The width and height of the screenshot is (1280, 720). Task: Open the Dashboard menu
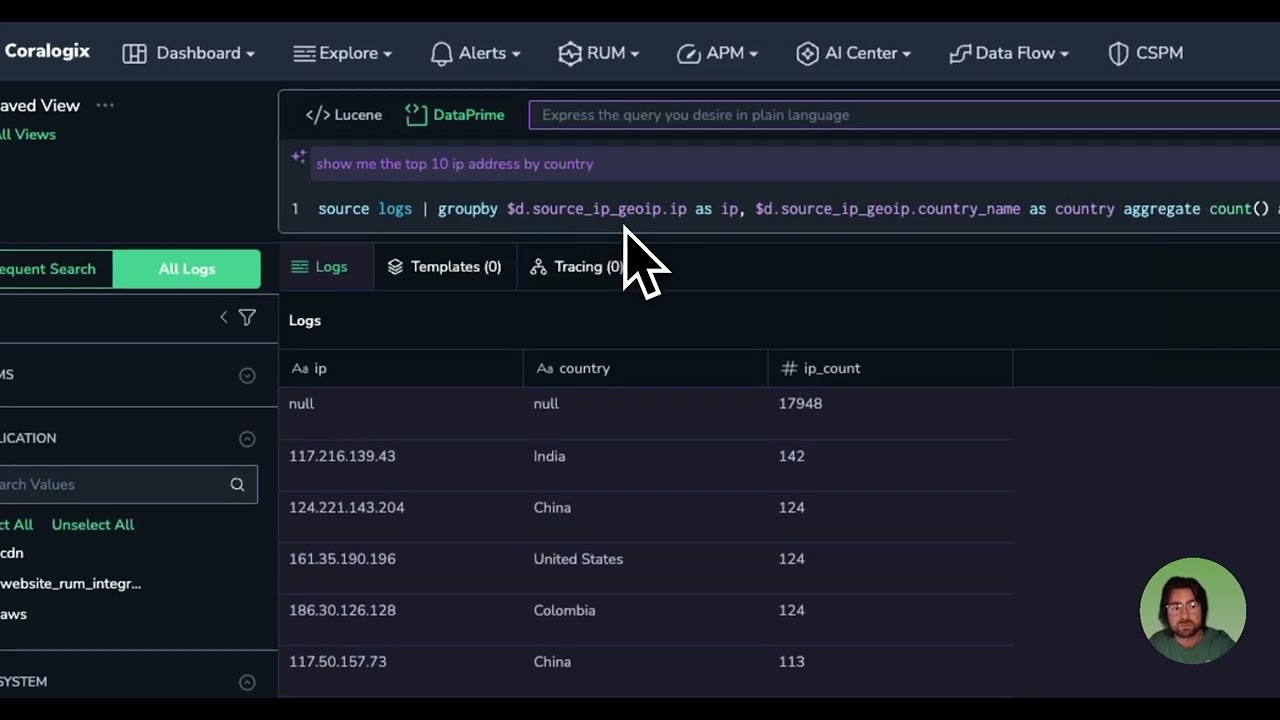coord(188,53)
